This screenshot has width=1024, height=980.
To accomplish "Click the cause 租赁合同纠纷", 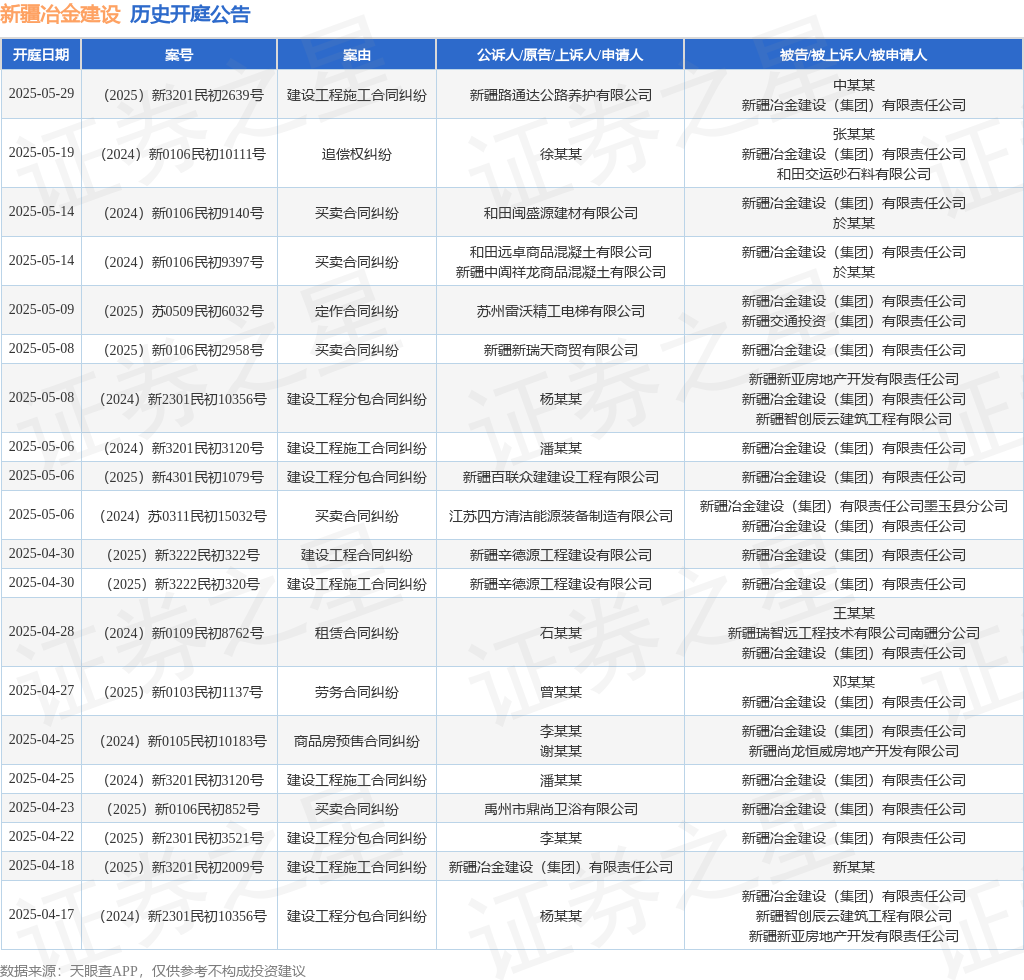I will (357, 633).
